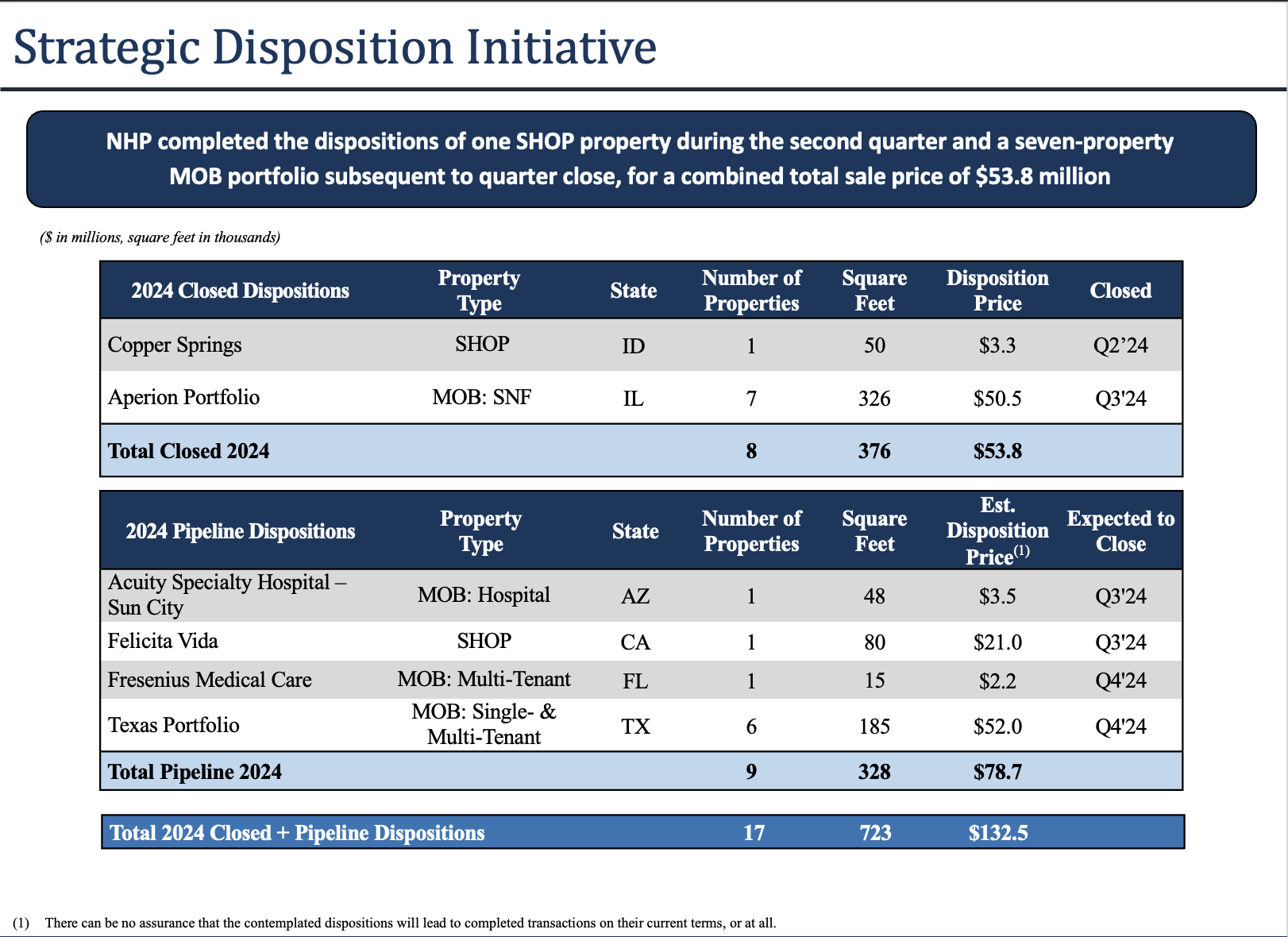Click the 2024 Pipeline Dispositions header
This screenshot has width=1288, height=937.
tap(240, 531)
